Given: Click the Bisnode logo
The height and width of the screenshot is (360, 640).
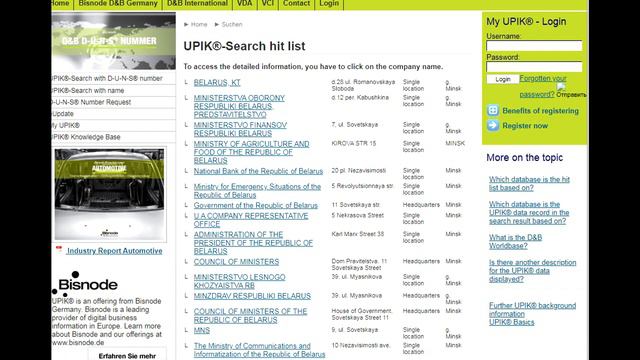Looking at the screenshot, I should [85, 284].
